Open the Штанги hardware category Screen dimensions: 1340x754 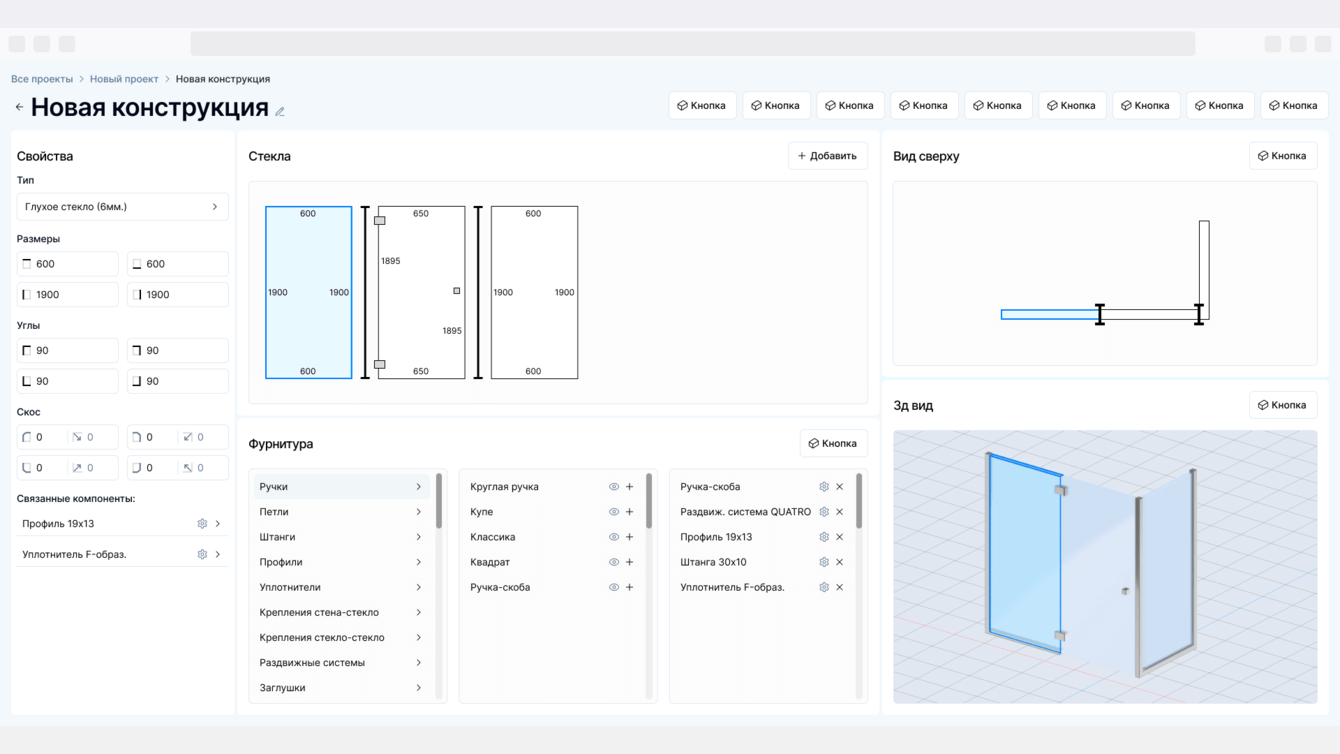tap(341, 537)
